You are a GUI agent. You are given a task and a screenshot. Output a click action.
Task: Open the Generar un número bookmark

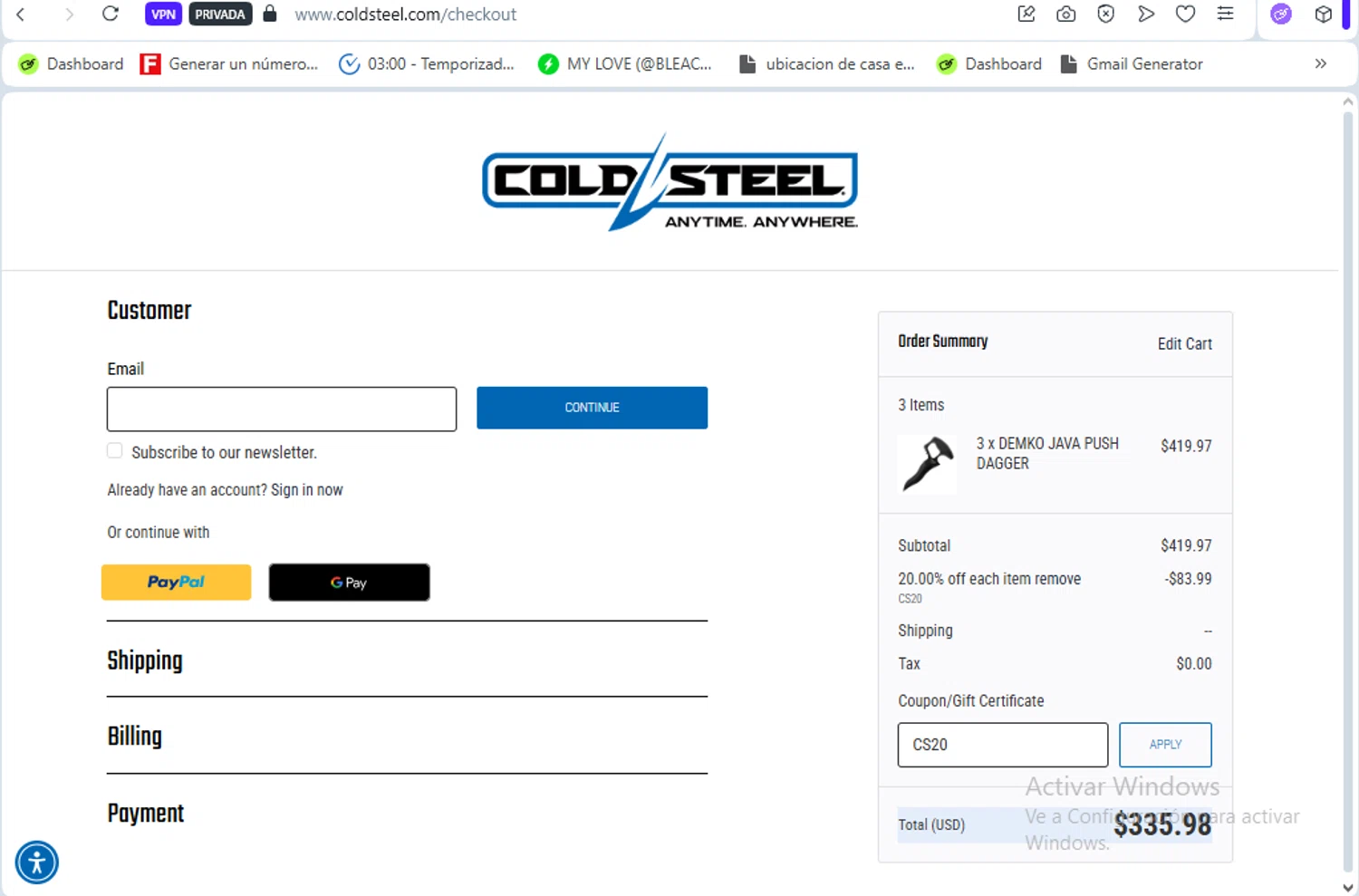(x=229, y=64)
